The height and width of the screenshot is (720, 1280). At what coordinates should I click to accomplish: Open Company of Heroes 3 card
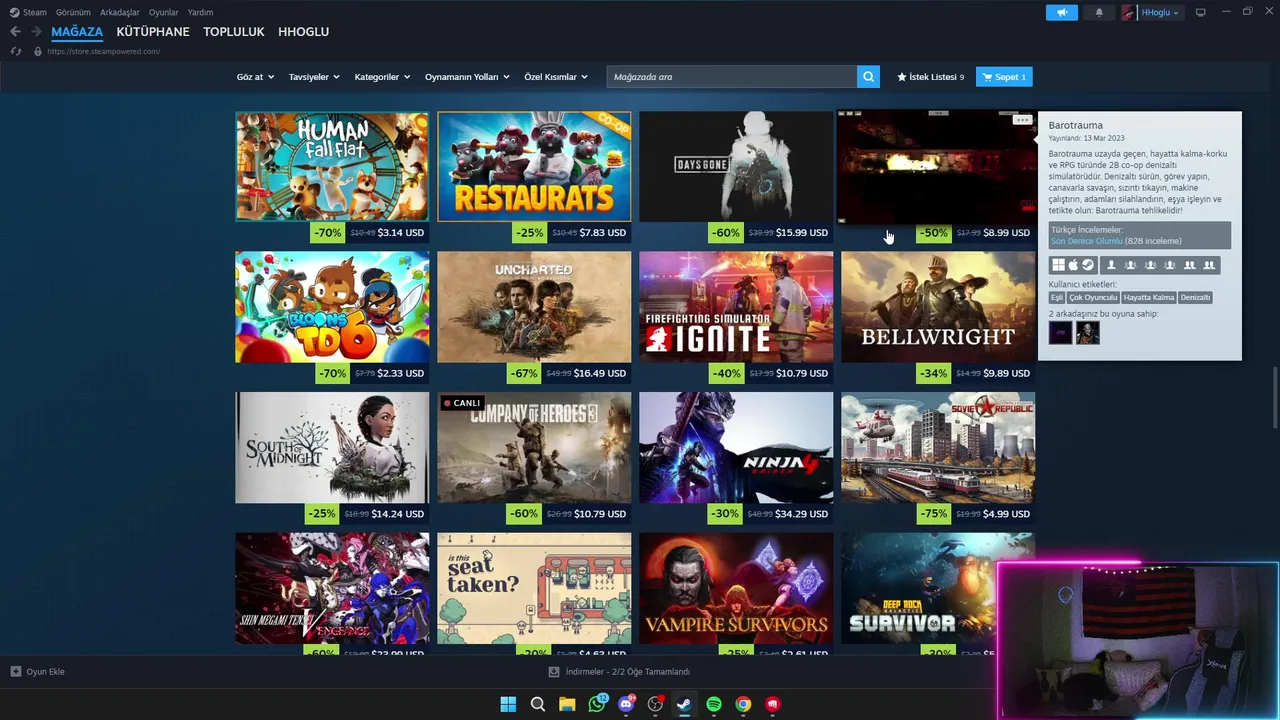click(534, 447)
